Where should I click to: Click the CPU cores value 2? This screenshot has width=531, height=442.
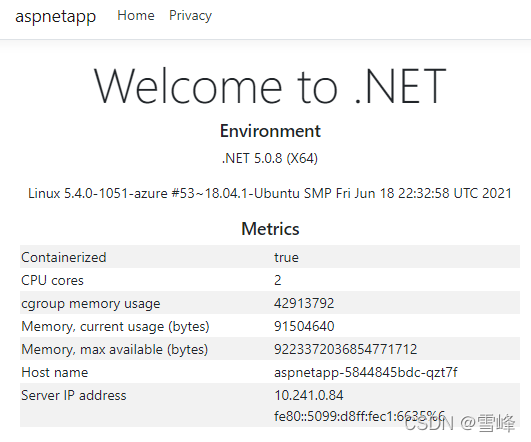[278, 280]
